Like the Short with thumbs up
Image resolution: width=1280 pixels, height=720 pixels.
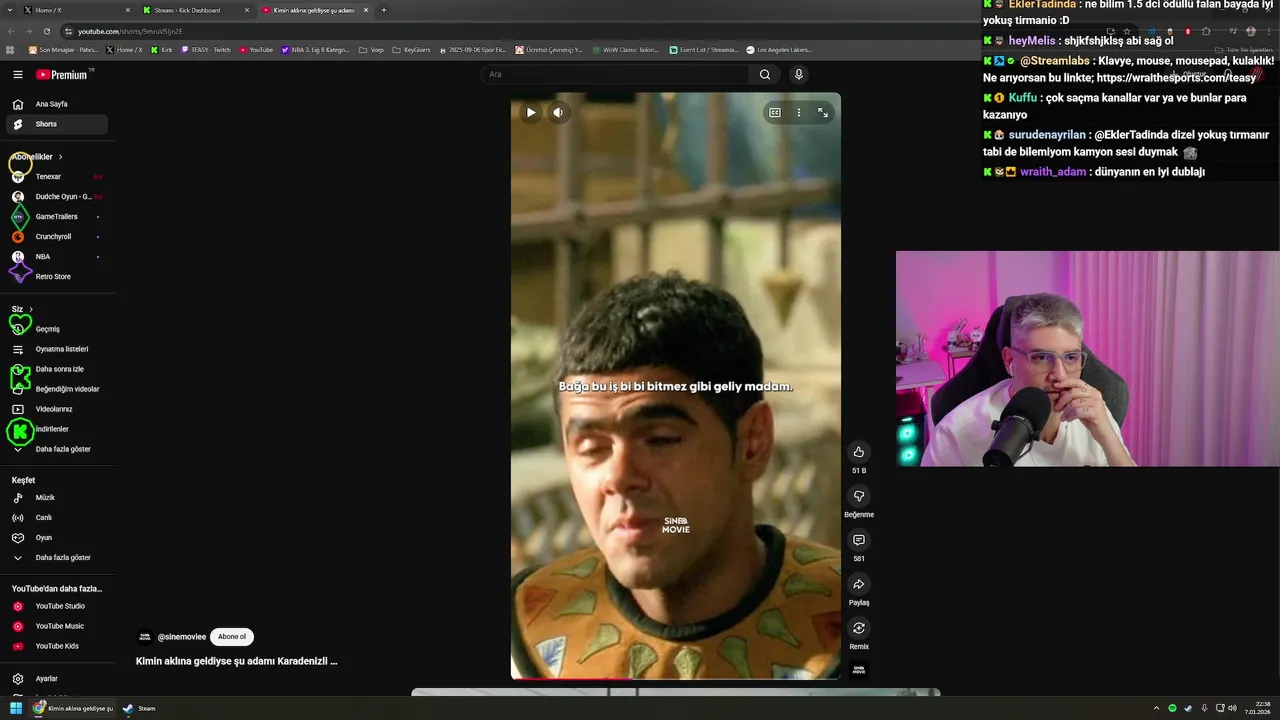tap(858, 452)
